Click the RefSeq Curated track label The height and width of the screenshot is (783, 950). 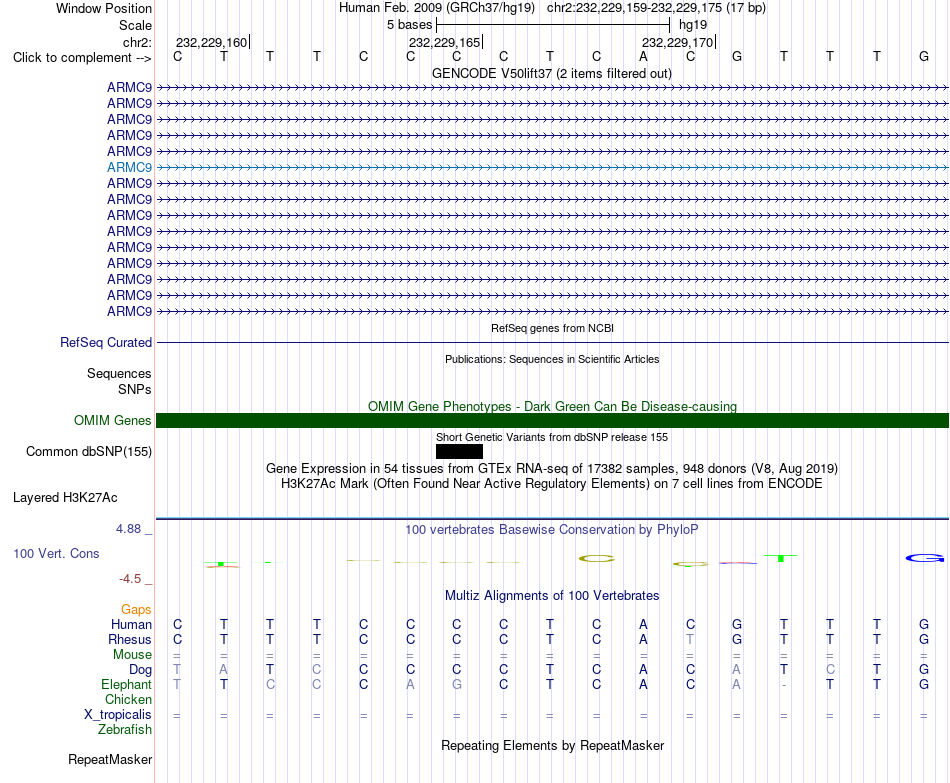(106, 342)
